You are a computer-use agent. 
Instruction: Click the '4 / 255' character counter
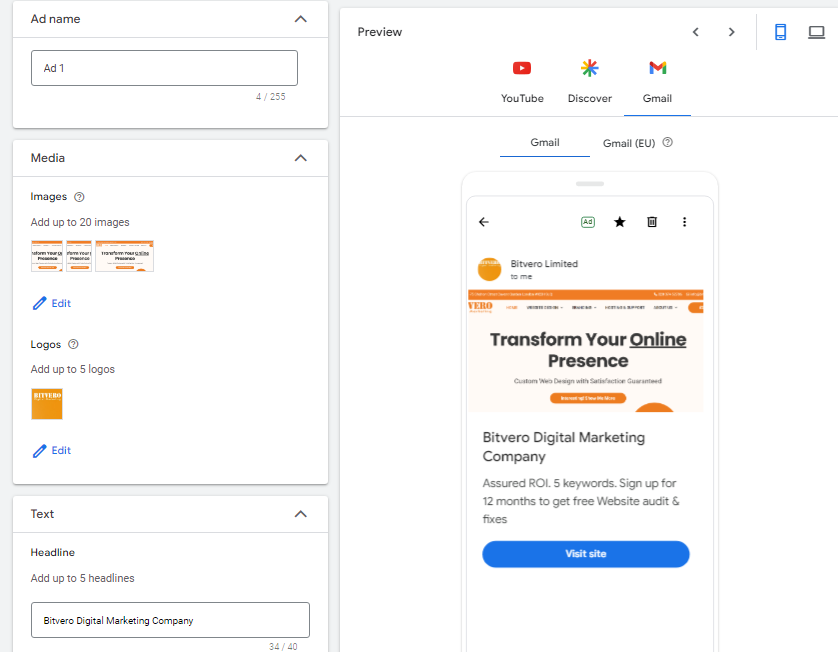coord(270,97)
